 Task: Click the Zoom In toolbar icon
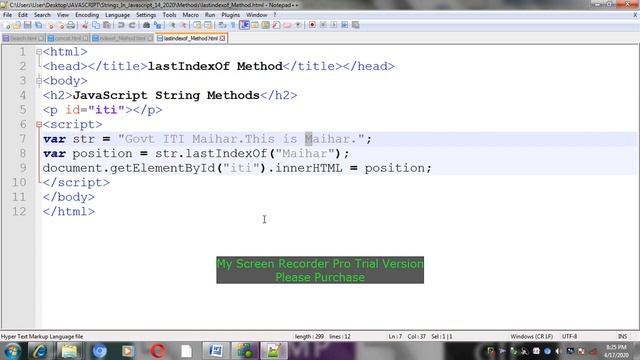tap(172, 25)
